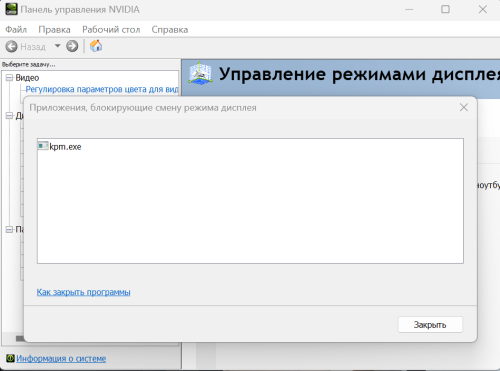Open the Справка menu
500x371 pixels.
[170, 30]
